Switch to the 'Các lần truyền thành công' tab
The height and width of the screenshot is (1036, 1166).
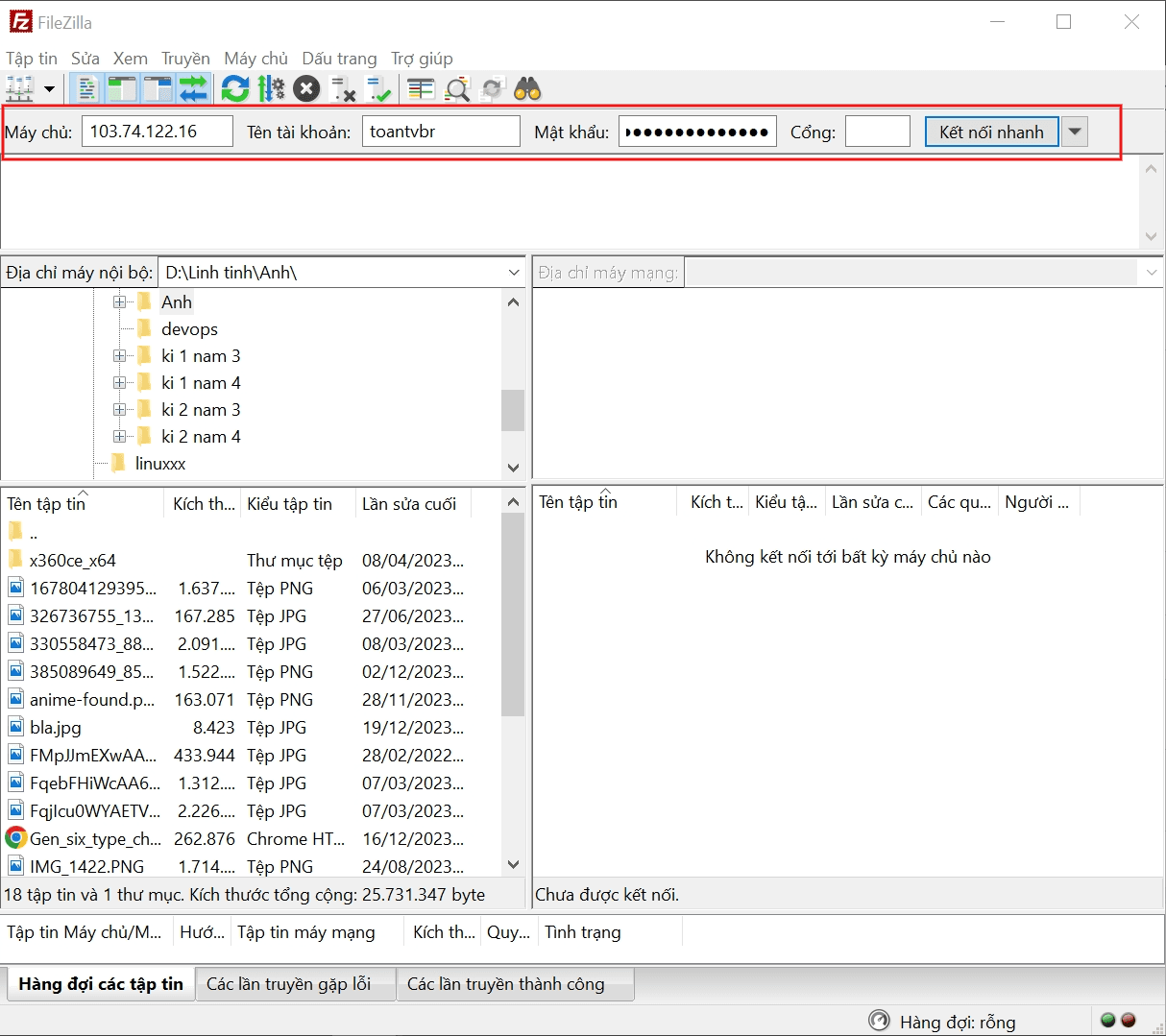point(515,983)
